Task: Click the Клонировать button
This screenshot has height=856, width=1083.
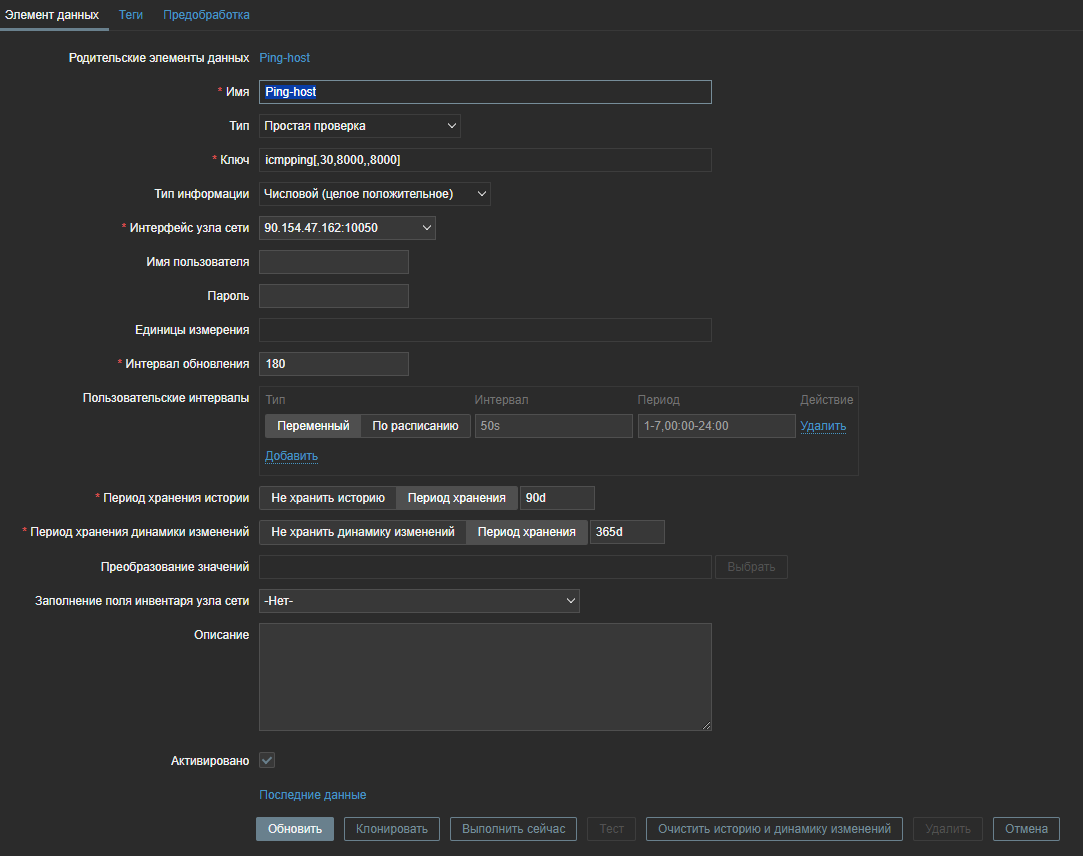Action: click(x=392, y=829)
